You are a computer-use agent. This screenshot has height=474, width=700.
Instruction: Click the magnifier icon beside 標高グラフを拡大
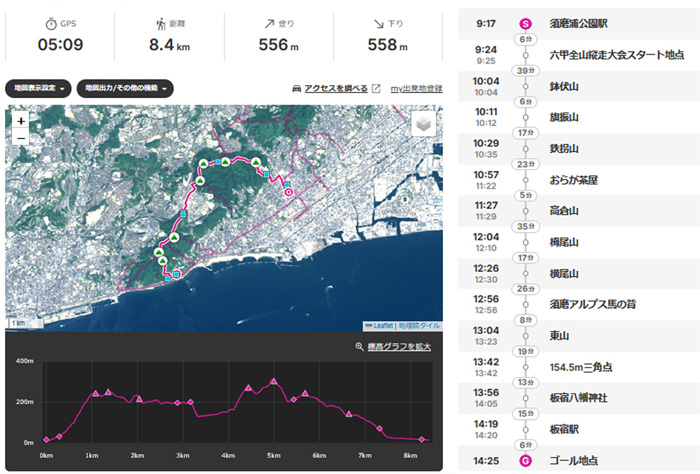359,347
